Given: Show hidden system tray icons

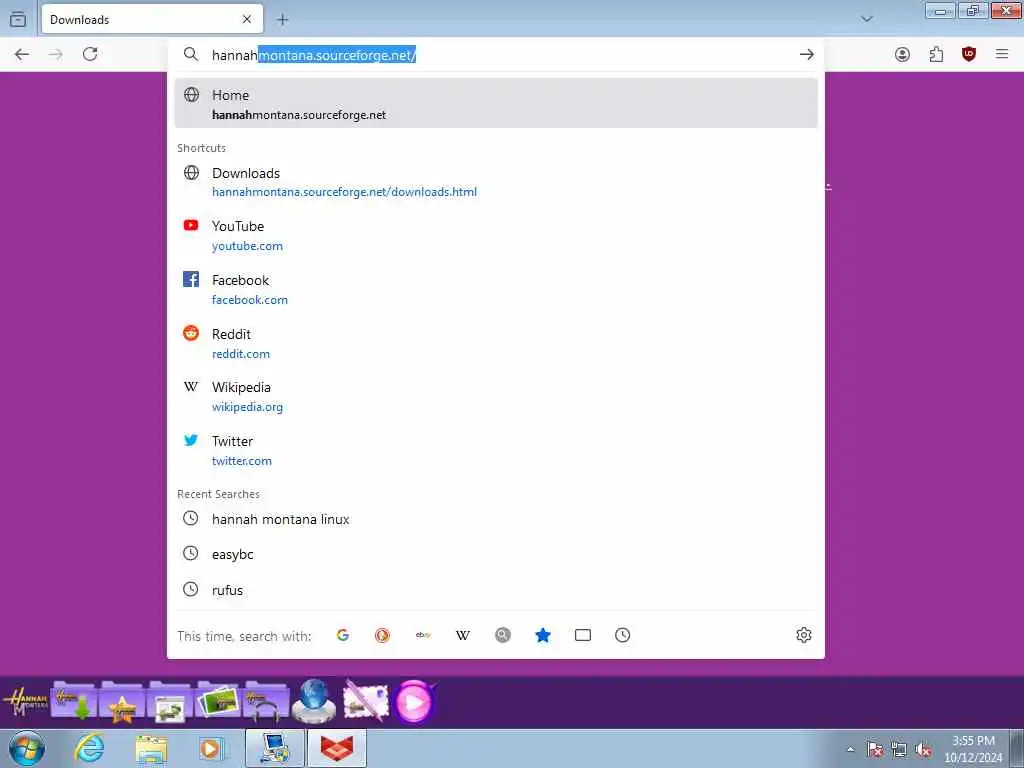Looking at the screenshot, I should [x=850, y=749].
